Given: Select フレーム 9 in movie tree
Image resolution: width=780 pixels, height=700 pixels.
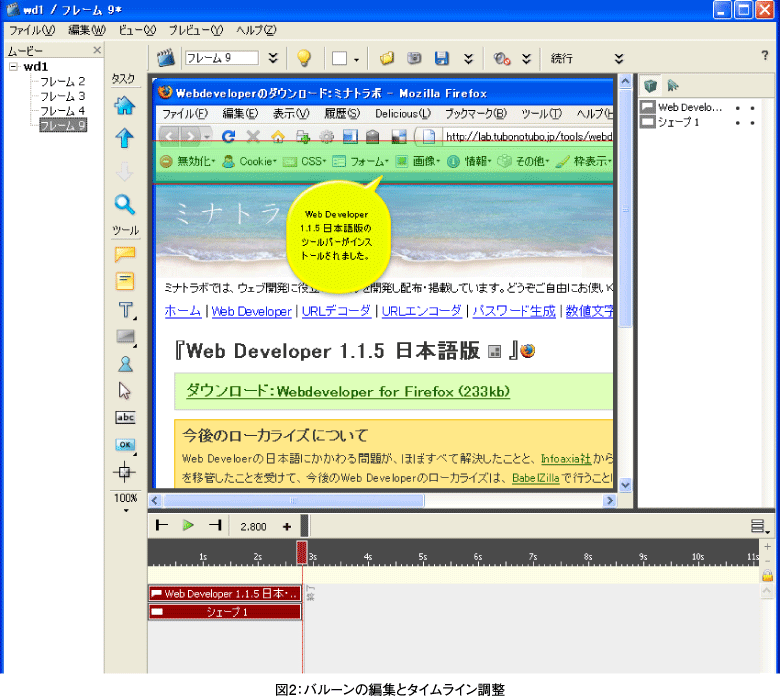Looking at the screenshot, I should tap(63, 125).
